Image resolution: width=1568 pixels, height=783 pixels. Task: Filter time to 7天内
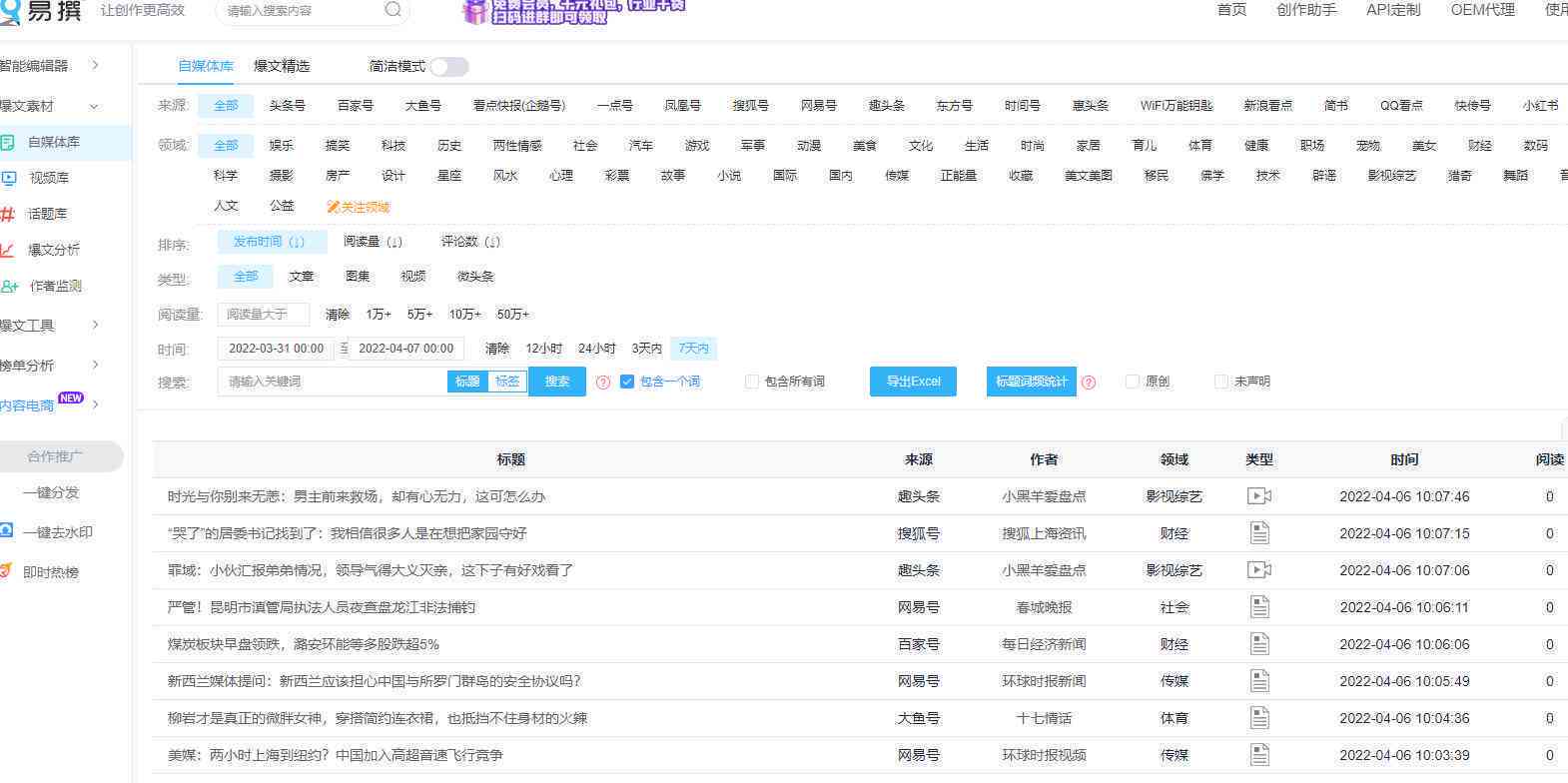coord(693,349)
